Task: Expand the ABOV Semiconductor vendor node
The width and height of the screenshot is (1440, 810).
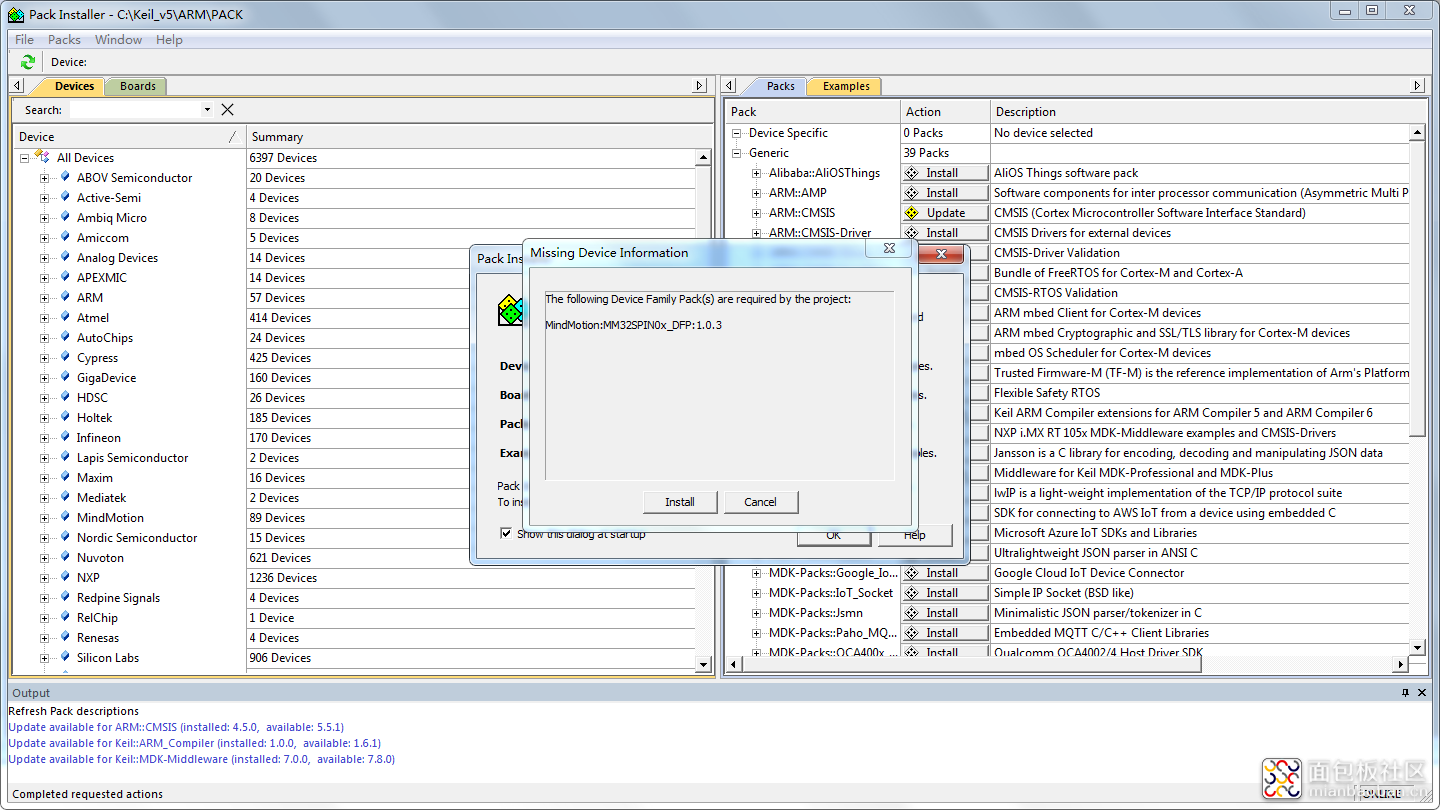Action: click(x=44, y=178)
